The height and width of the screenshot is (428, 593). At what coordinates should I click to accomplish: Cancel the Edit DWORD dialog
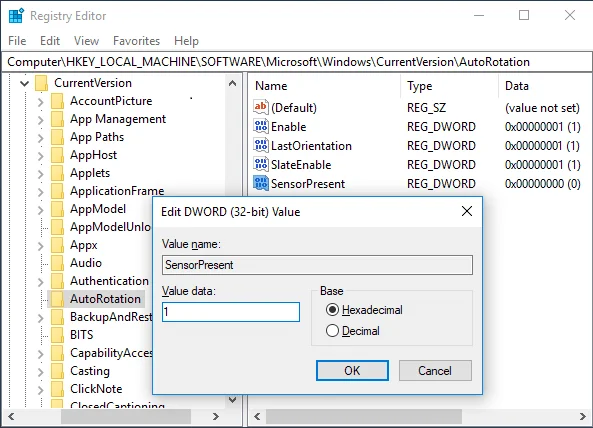pos(435,371)
